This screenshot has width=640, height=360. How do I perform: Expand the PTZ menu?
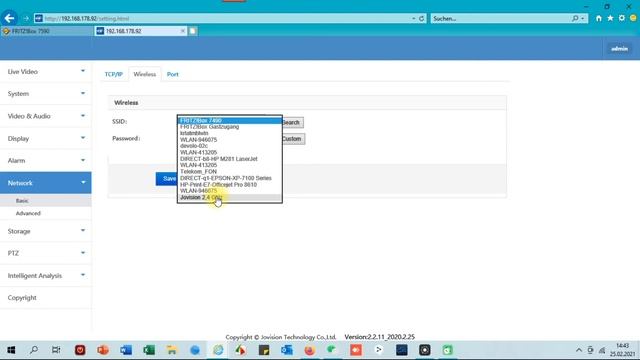(46, 253)
